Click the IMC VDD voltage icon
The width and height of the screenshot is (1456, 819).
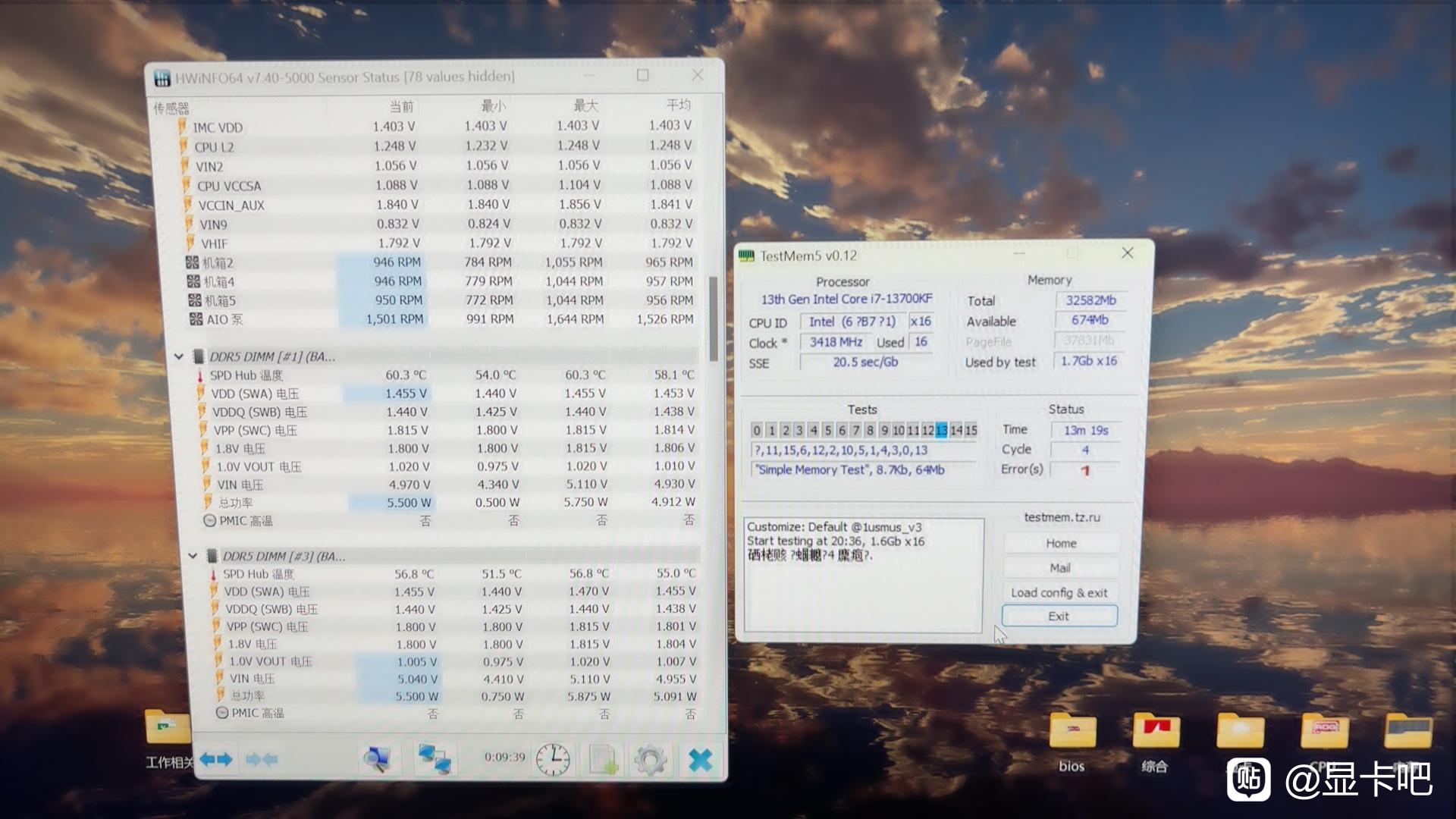tap(183, 127)
